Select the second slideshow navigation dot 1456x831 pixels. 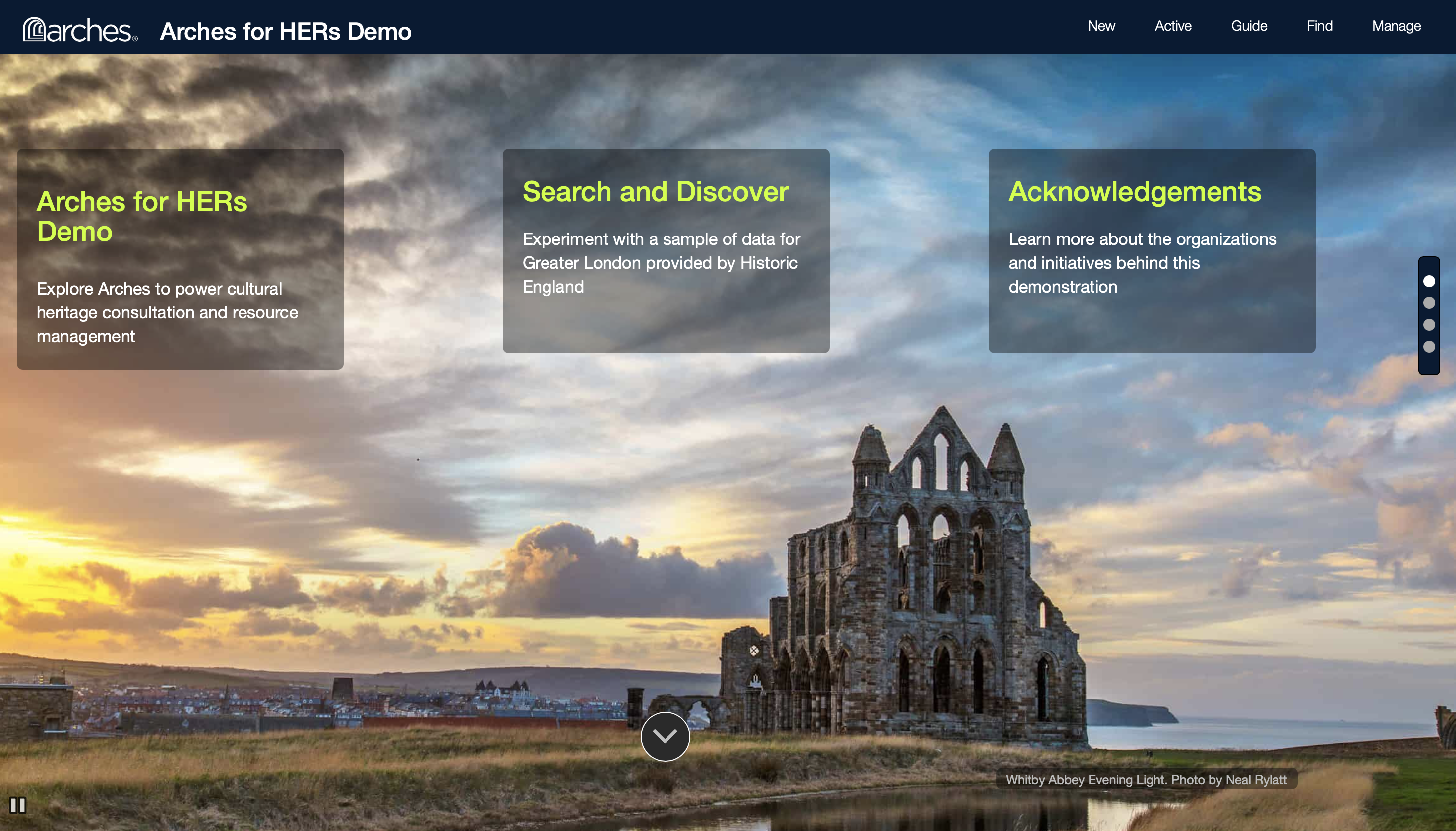[1429, 302]
